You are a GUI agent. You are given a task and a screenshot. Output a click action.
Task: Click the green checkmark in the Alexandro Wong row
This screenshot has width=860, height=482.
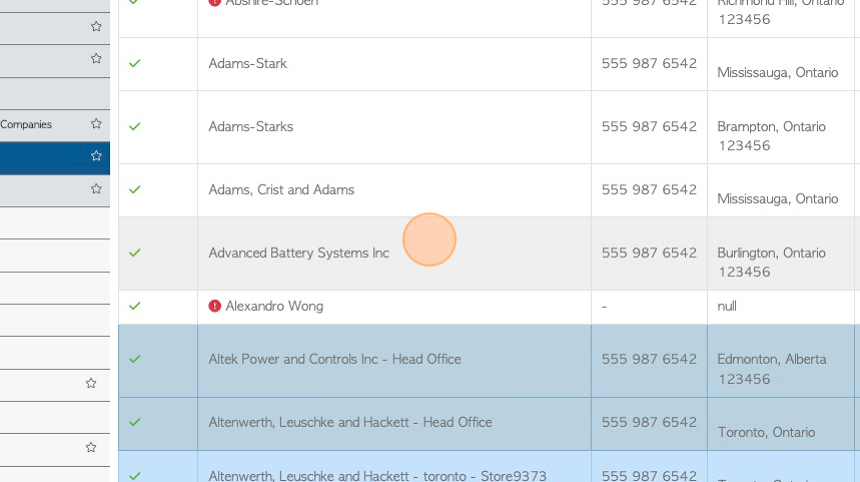pos(134,306)
